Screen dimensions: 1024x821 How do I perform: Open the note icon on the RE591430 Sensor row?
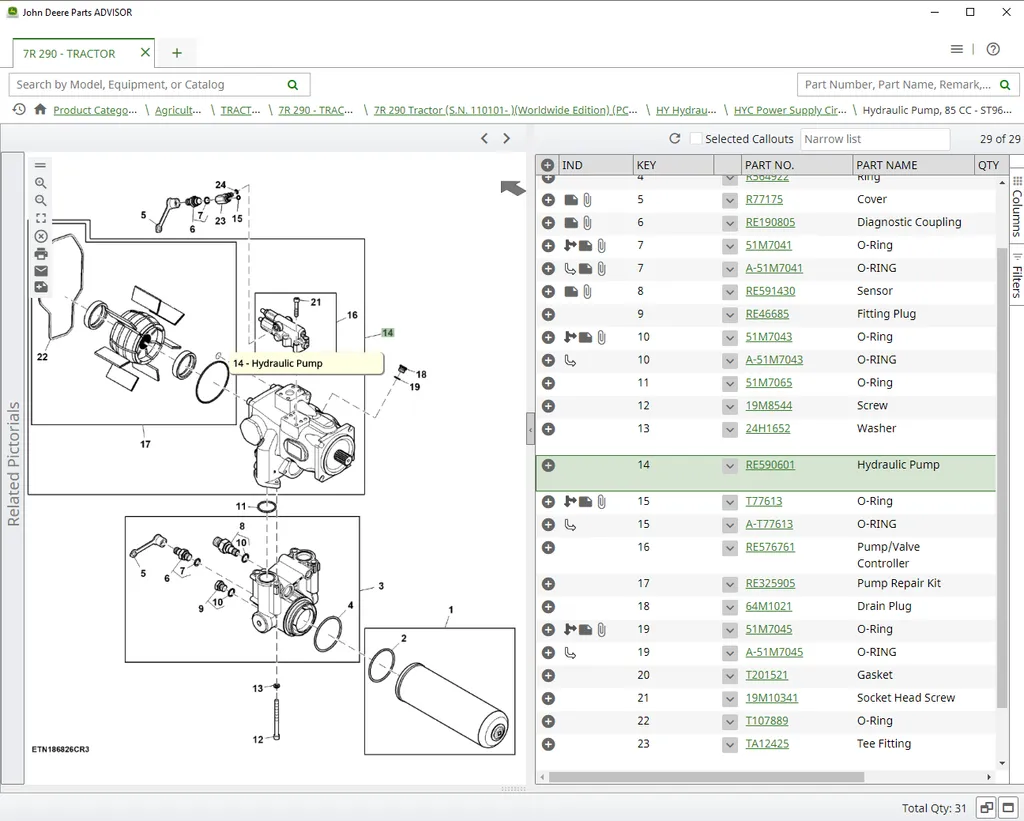[x=571, y=291]
